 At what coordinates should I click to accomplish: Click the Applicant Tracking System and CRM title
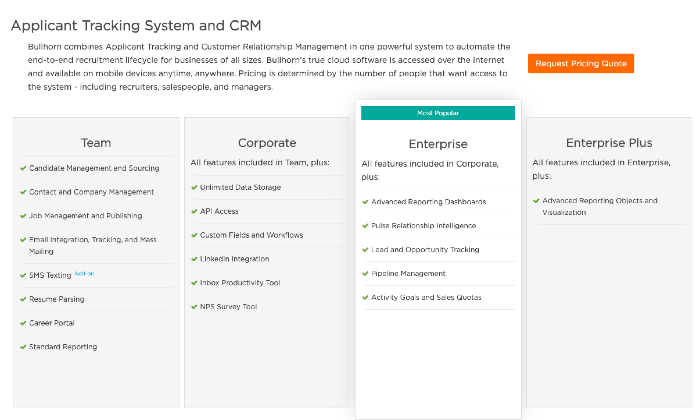pos(136,25)
